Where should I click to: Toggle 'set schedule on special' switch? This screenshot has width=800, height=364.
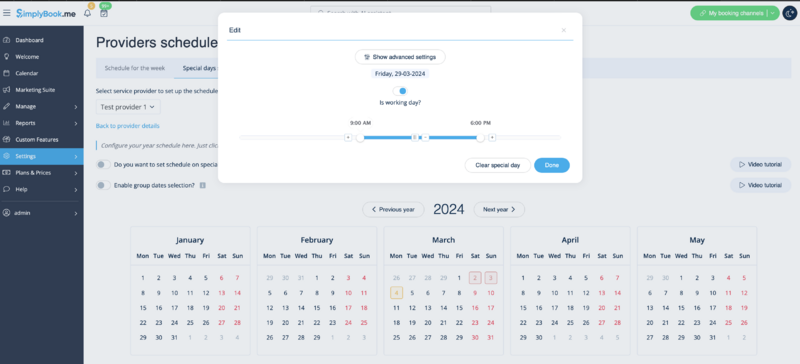tap(104, 165)
